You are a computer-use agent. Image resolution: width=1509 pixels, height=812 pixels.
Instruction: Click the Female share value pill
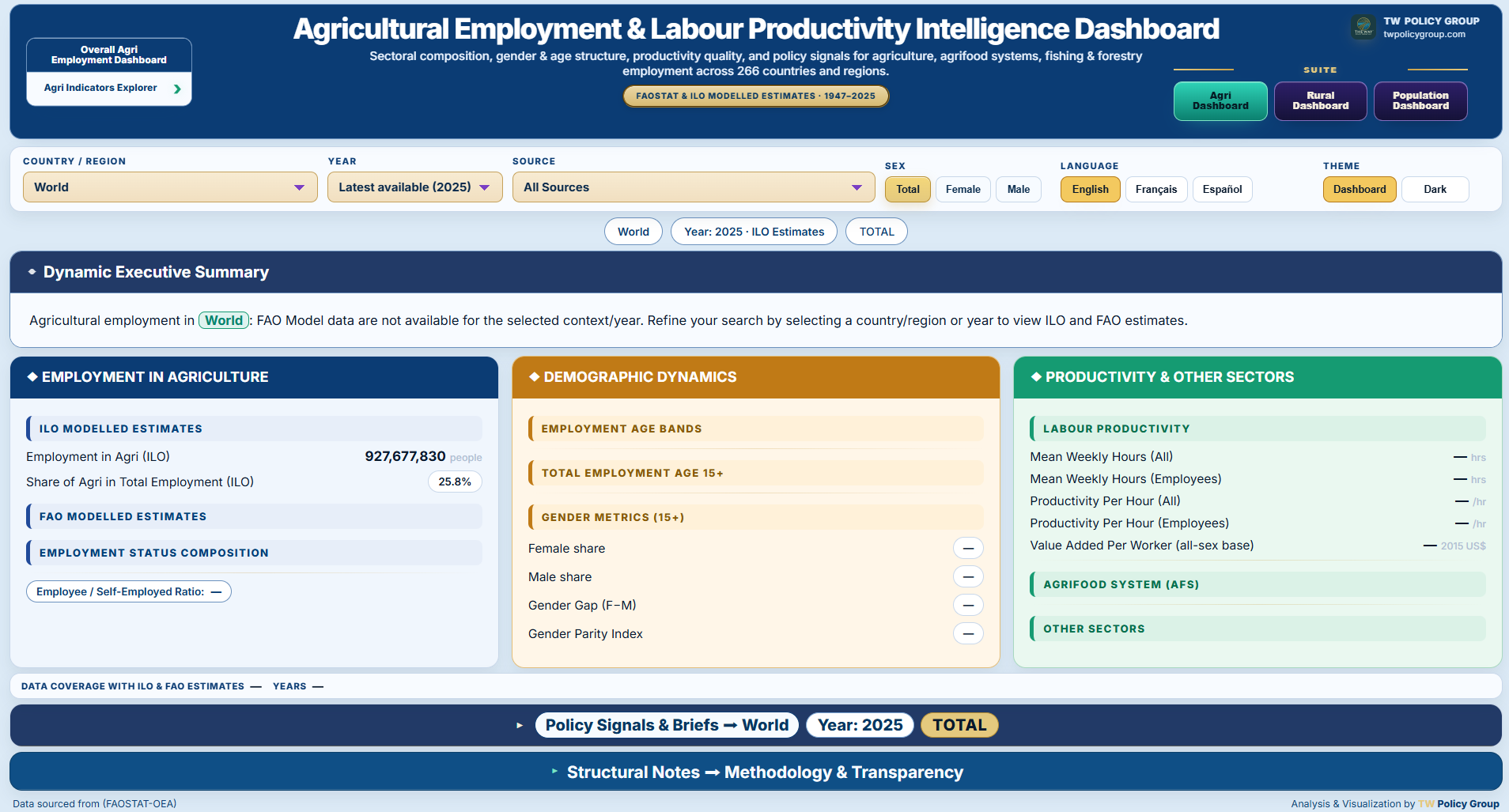coord(968,548)
